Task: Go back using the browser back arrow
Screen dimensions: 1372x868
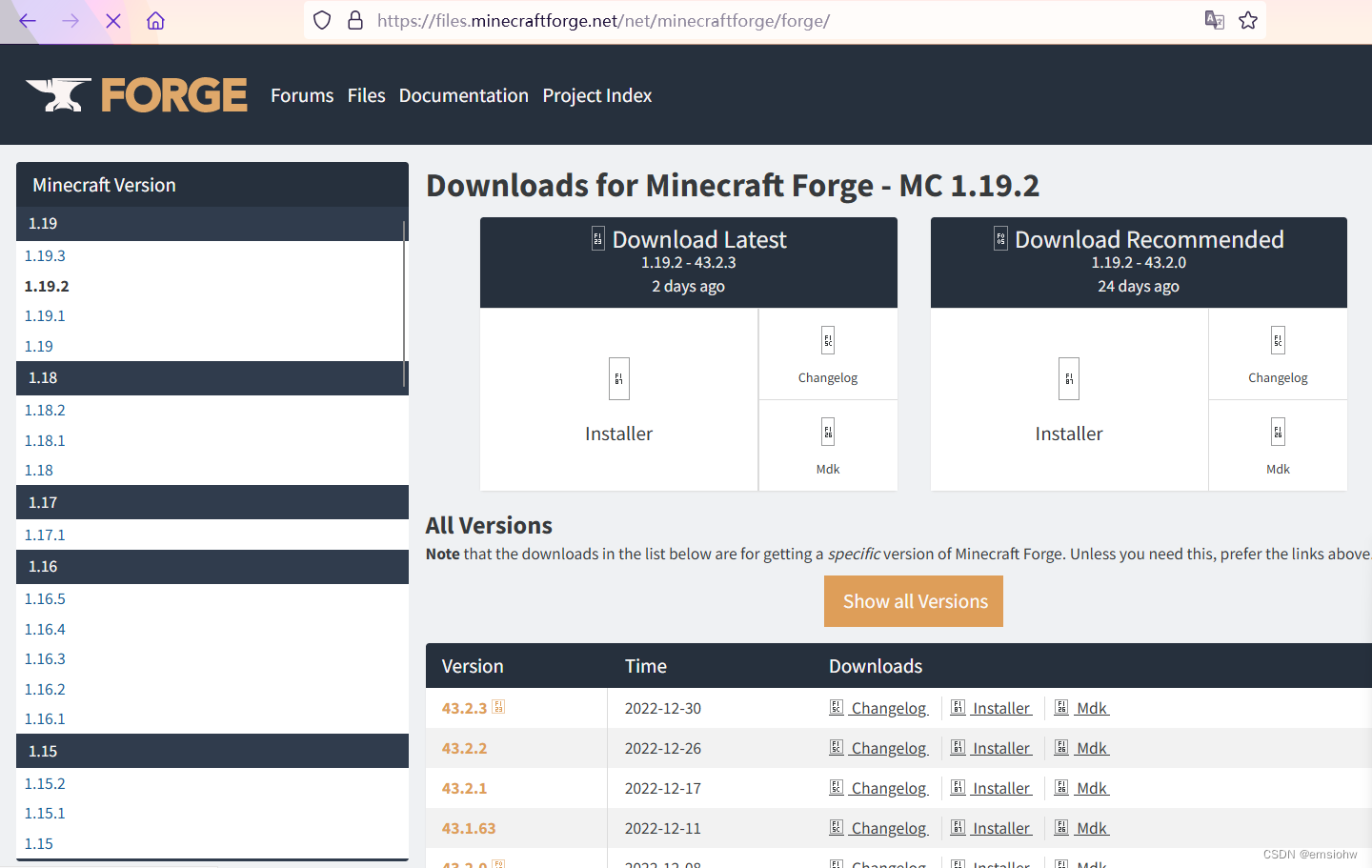Action: pyautogui.click(x=28, y=21)
